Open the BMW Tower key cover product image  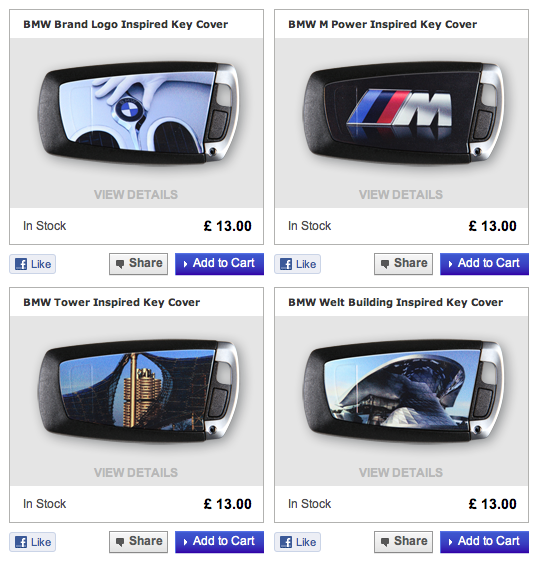[x=138, y=391]
